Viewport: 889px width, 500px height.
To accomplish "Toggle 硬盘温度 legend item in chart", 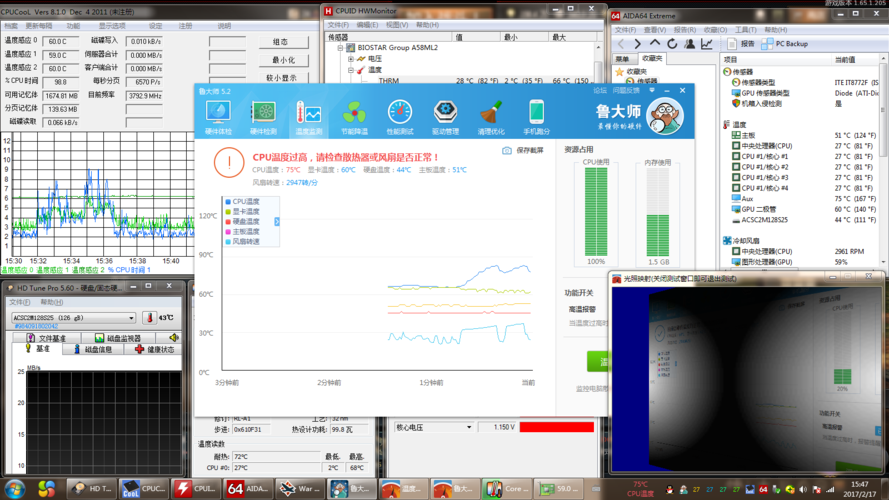I will 242,222.
